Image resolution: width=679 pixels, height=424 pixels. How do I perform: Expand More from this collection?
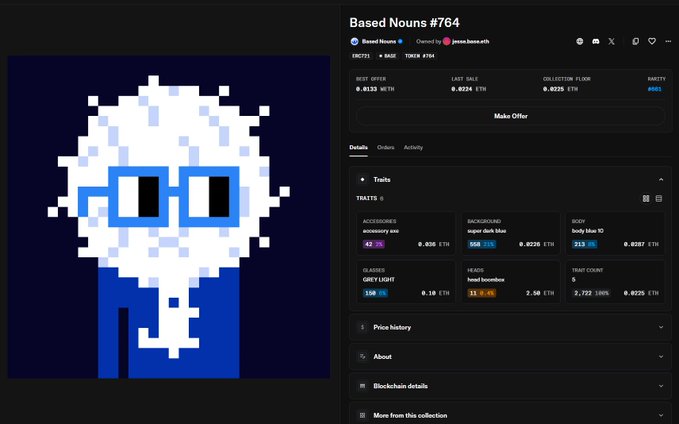(661, 415)
